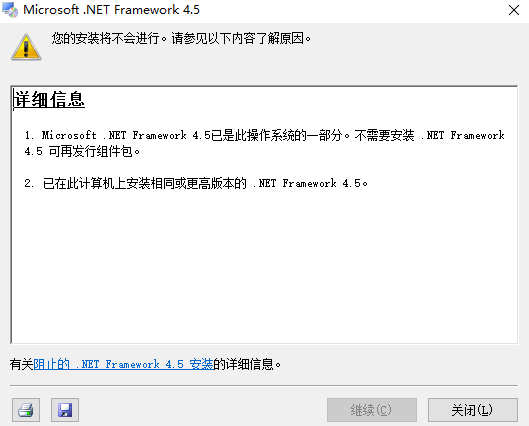Open the 阻止的 .NET Framework 4.5 安装 link
The height and width of the screenshot is (426, 529).
click(123, 364)
